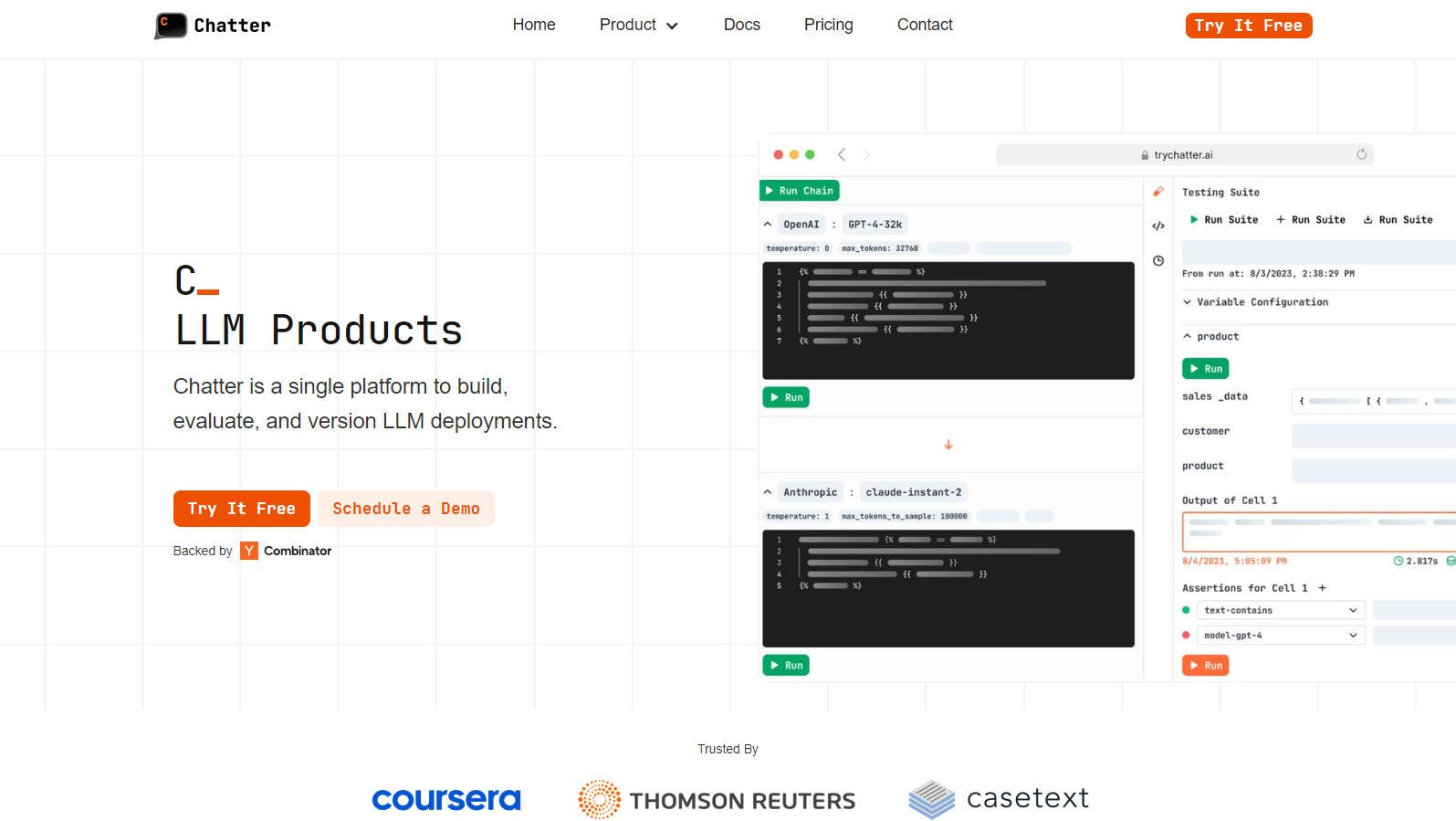Open the model-gpt-4 dropdown
1456x821 pixels.
[1281, 636]
